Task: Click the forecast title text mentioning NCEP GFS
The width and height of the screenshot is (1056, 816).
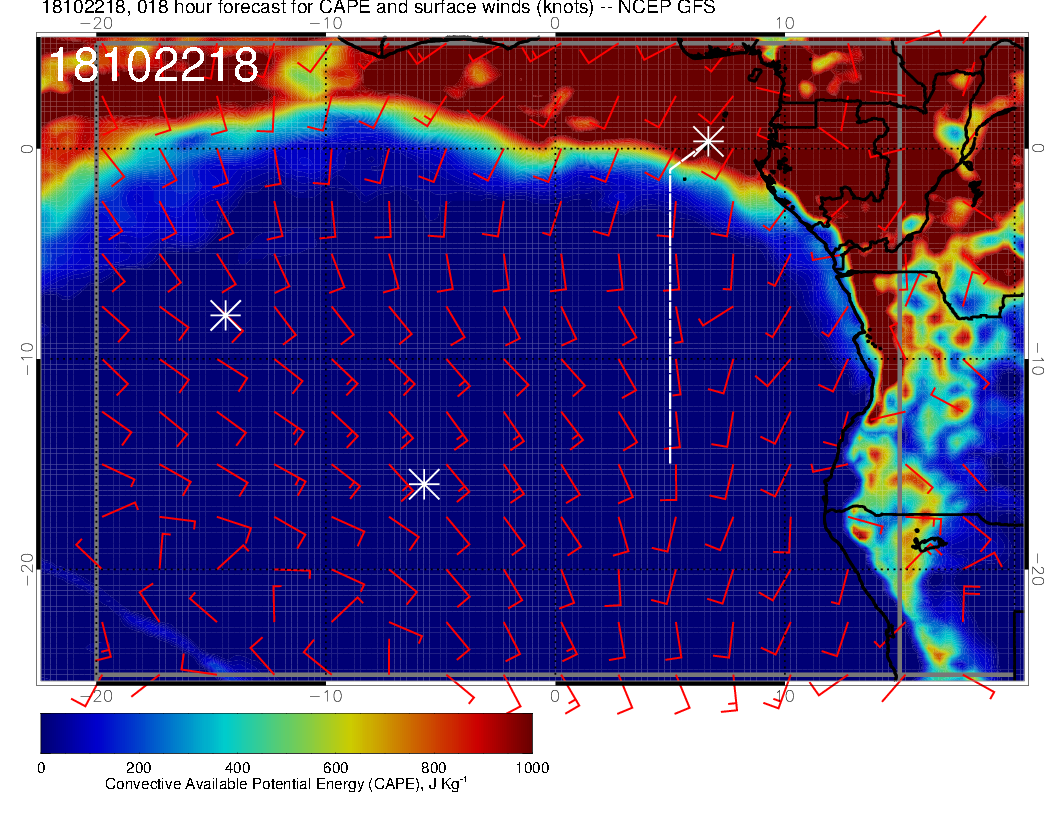Action: pos(378,7)
